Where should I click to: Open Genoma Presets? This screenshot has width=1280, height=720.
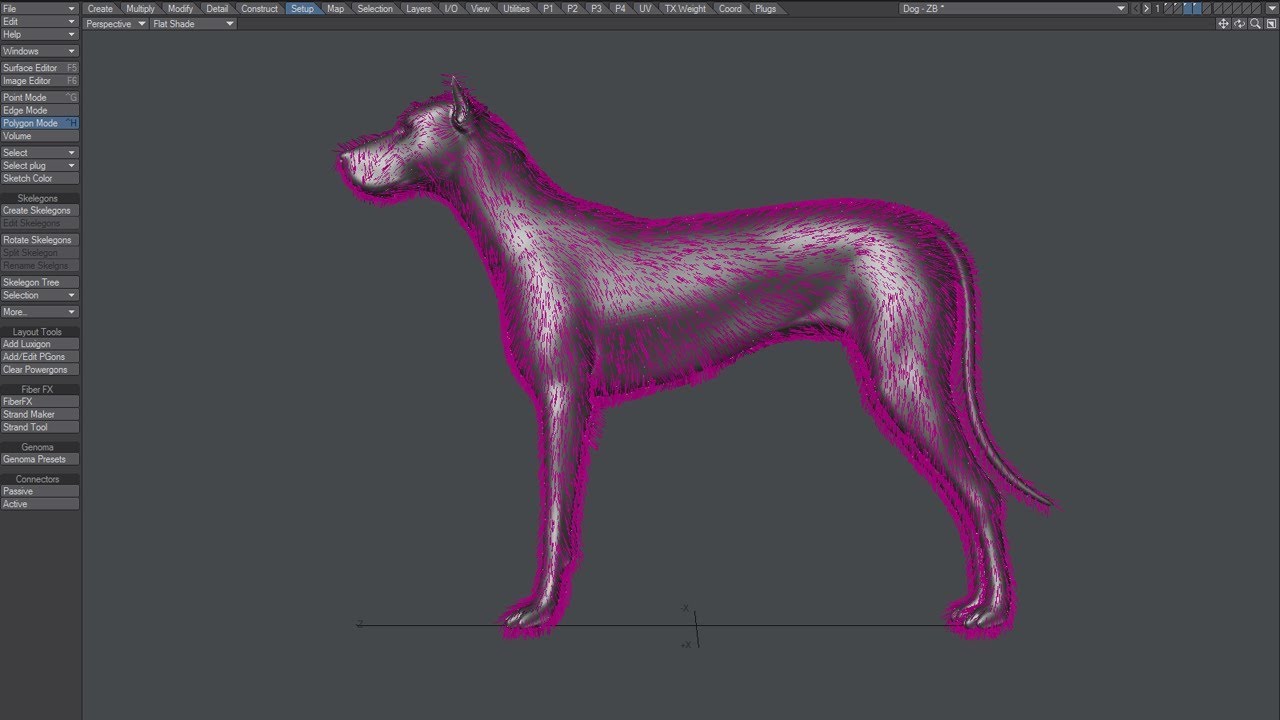point(40,460)
